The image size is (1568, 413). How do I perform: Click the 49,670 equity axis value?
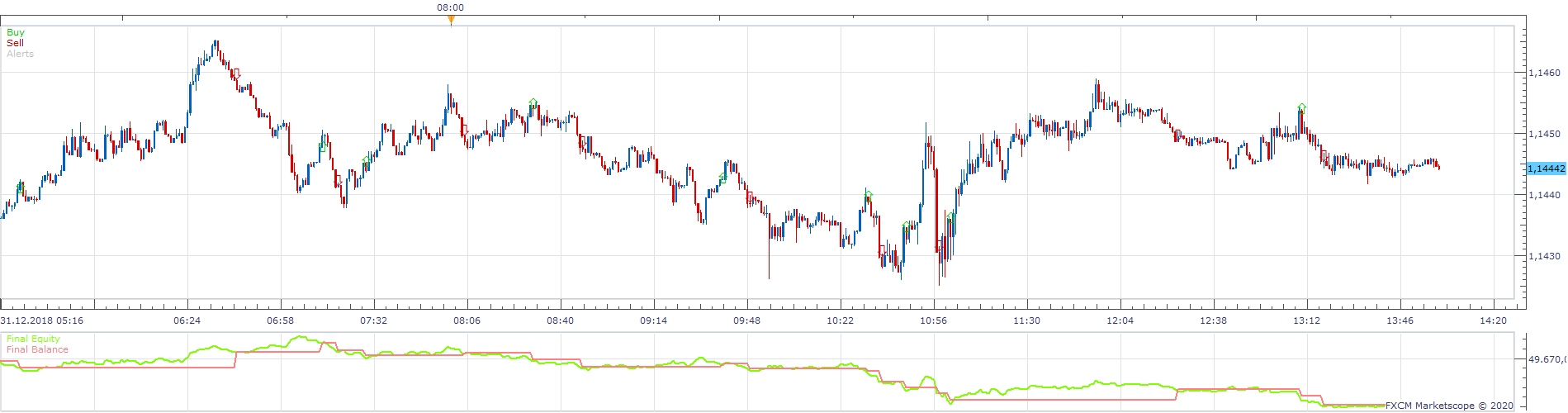point(1546,359)
